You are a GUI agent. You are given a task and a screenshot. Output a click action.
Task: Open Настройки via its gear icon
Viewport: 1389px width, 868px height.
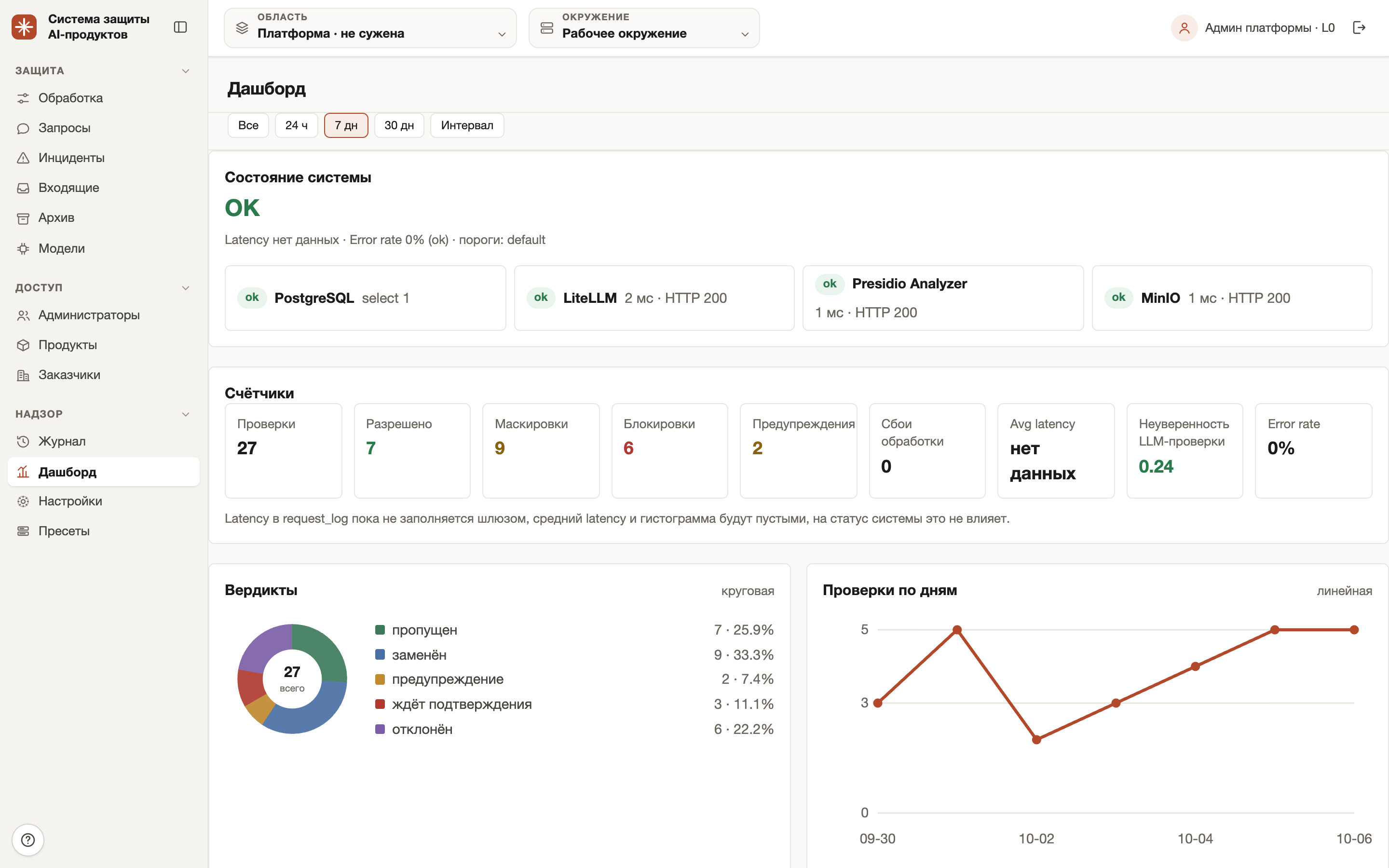(x=23, y=501)
